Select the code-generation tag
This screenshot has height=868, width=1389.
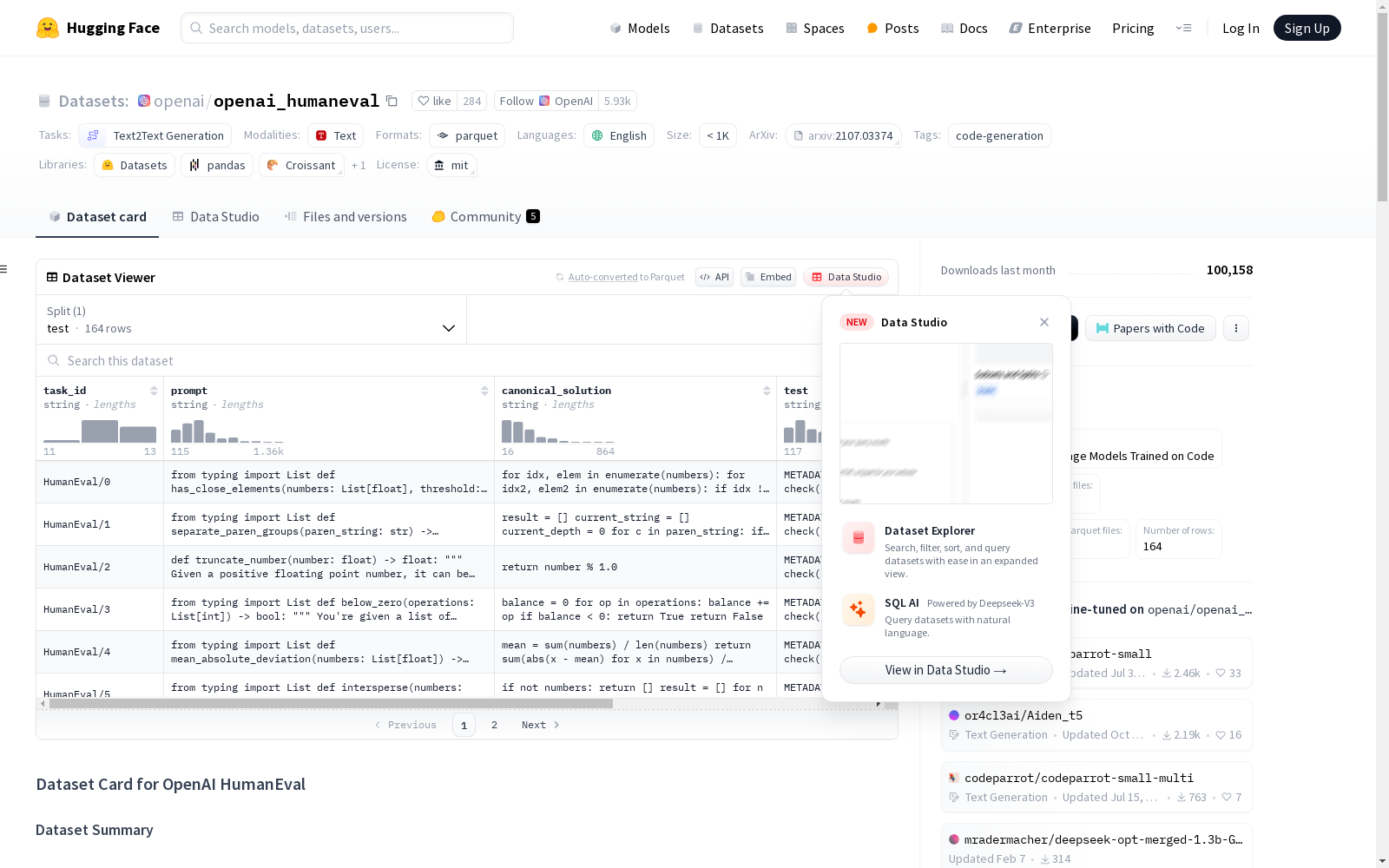click(999, 135)
